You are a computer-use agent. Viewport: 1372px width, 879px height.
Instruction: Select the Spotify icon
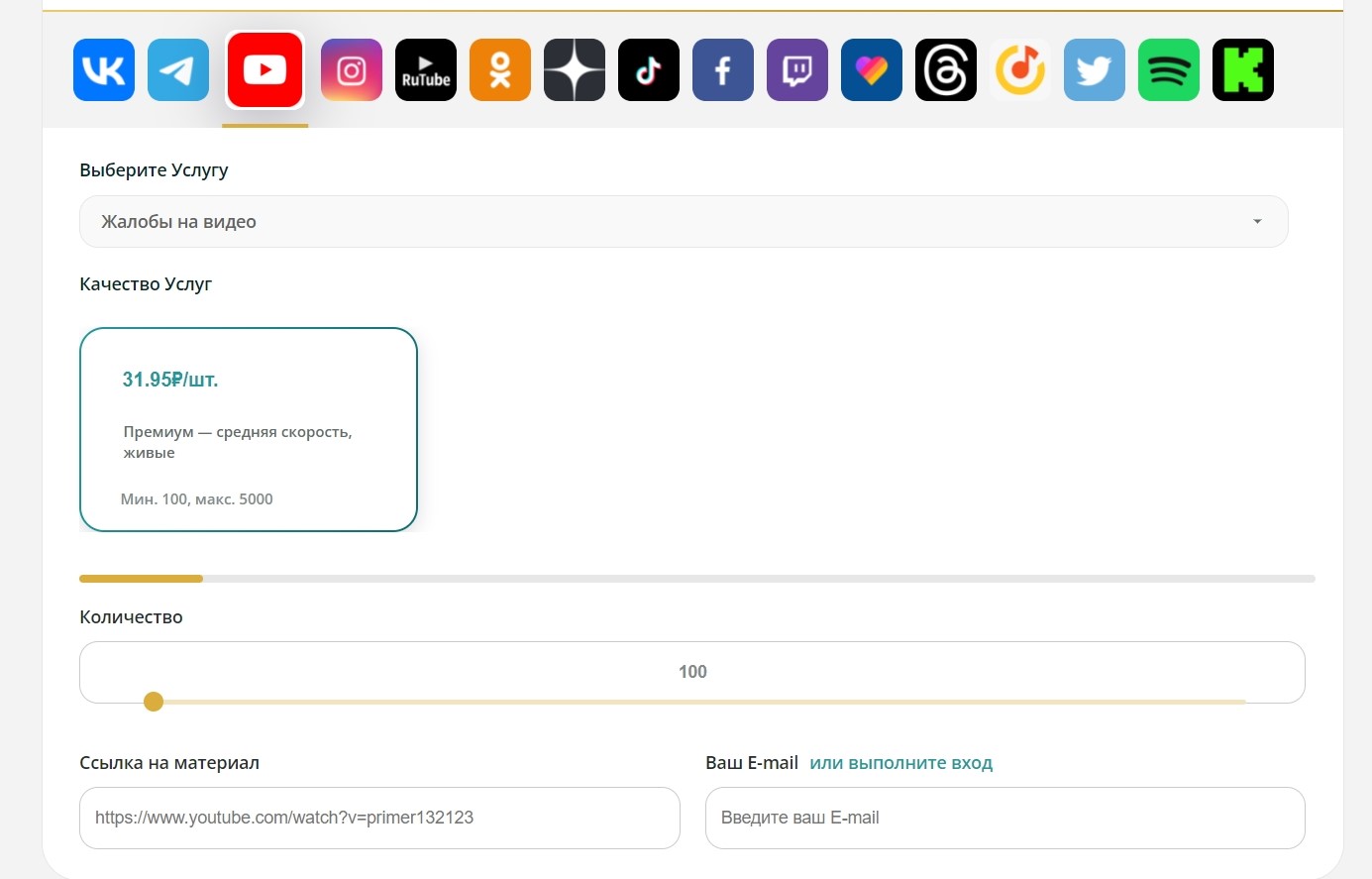click(x=1169, y=70)
